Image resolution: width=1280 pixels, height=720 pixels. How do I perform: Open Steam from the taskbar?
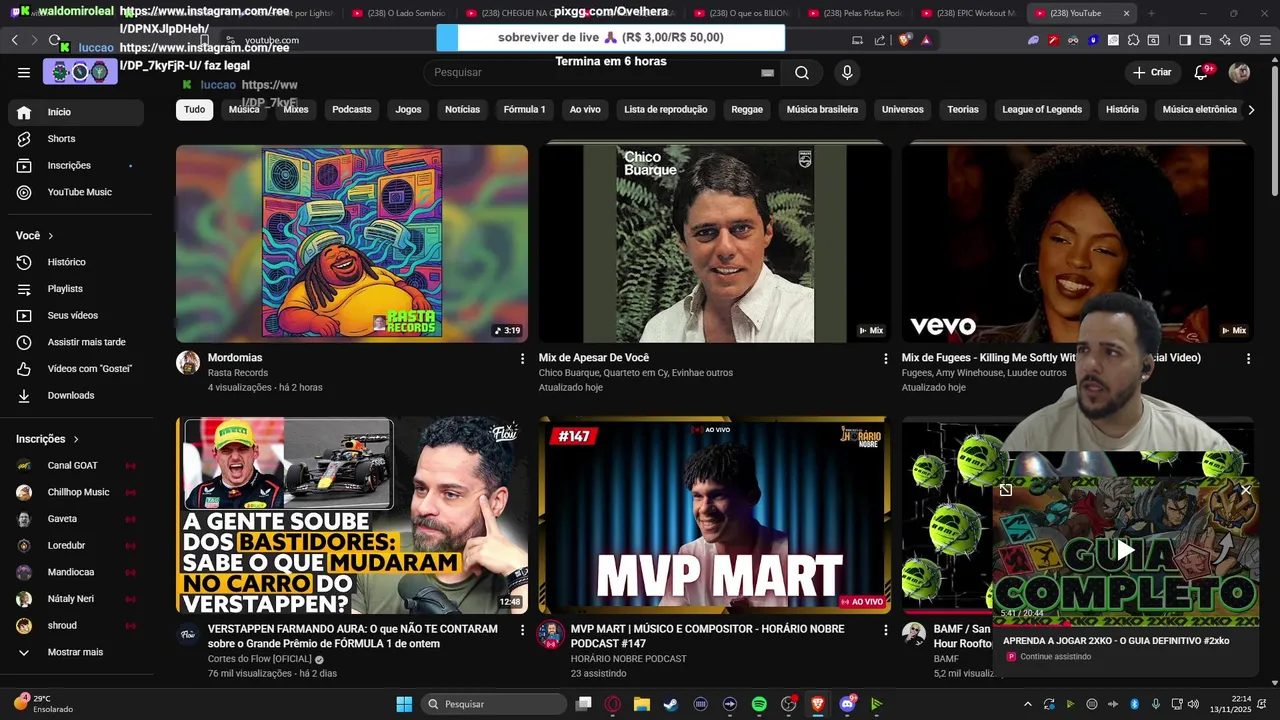pyautogui.click(x=671, y=704)
